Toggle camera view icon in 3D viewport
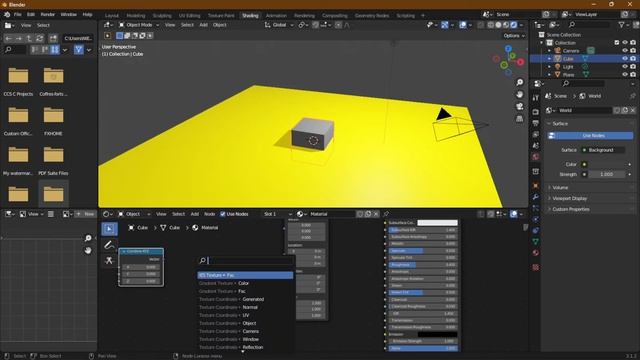This screenshot has height=360, width=640. click(520, 107)
